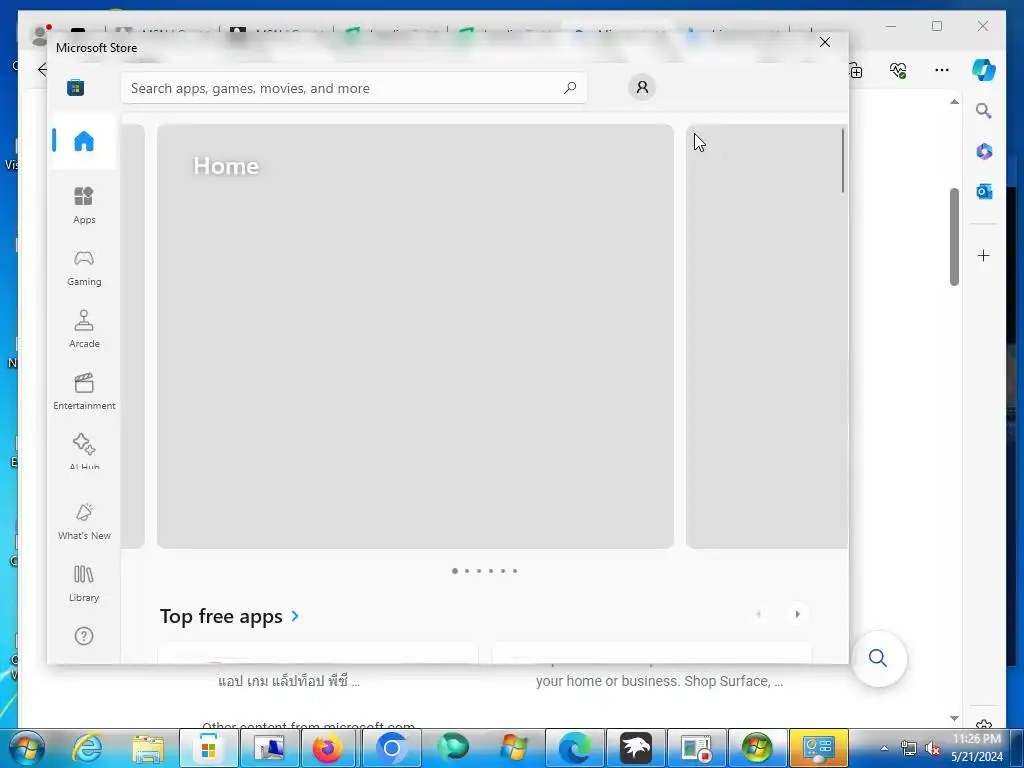Click the Microsoft Store logo icon
Viewport: 1024px width, 768px height.
(x=76, y=88)
